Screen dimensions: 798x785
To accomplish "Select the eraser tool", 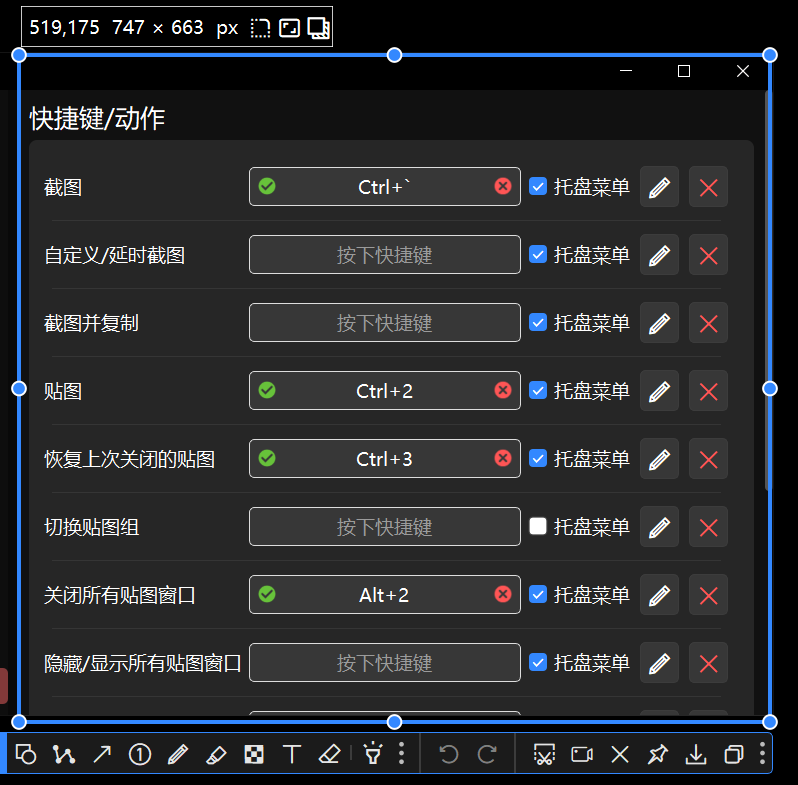I will point(329,754).
